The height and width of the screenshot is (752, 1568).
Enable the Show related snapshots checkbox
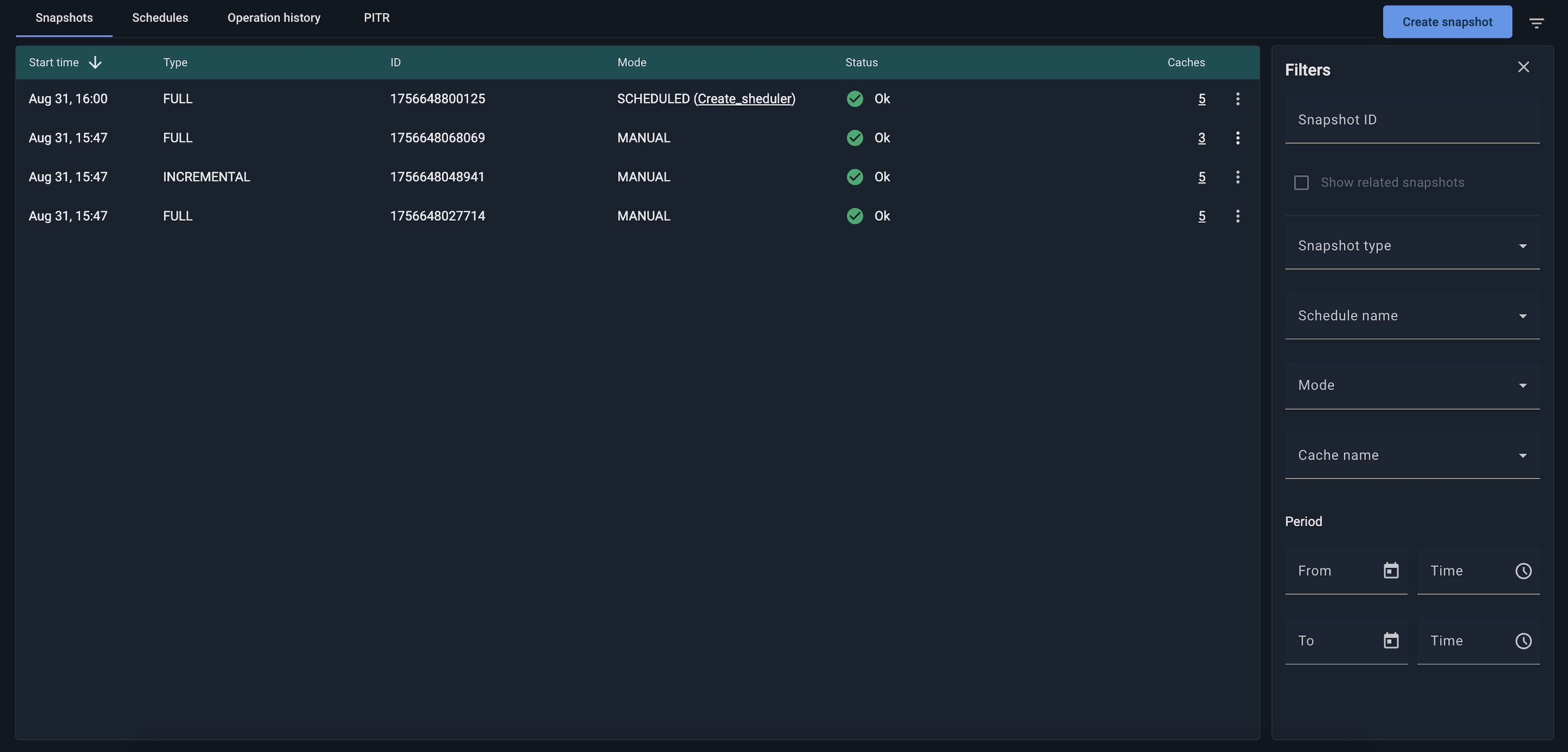1302,182
